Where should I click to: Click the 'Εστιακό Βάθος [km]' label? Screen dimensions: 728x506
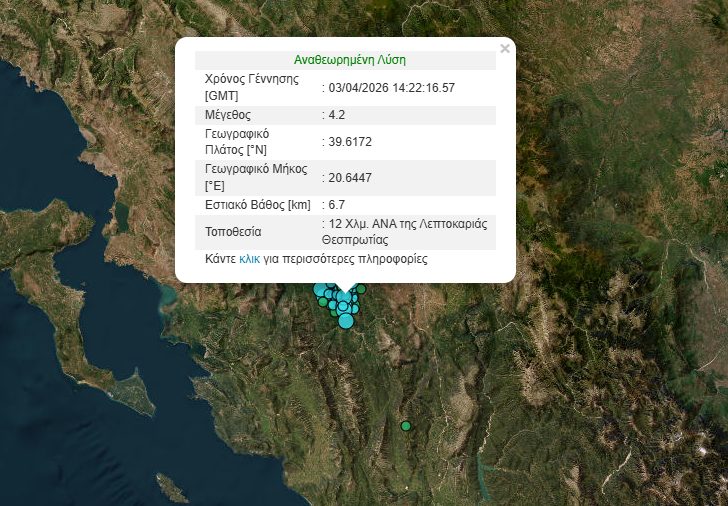(258, 205)
